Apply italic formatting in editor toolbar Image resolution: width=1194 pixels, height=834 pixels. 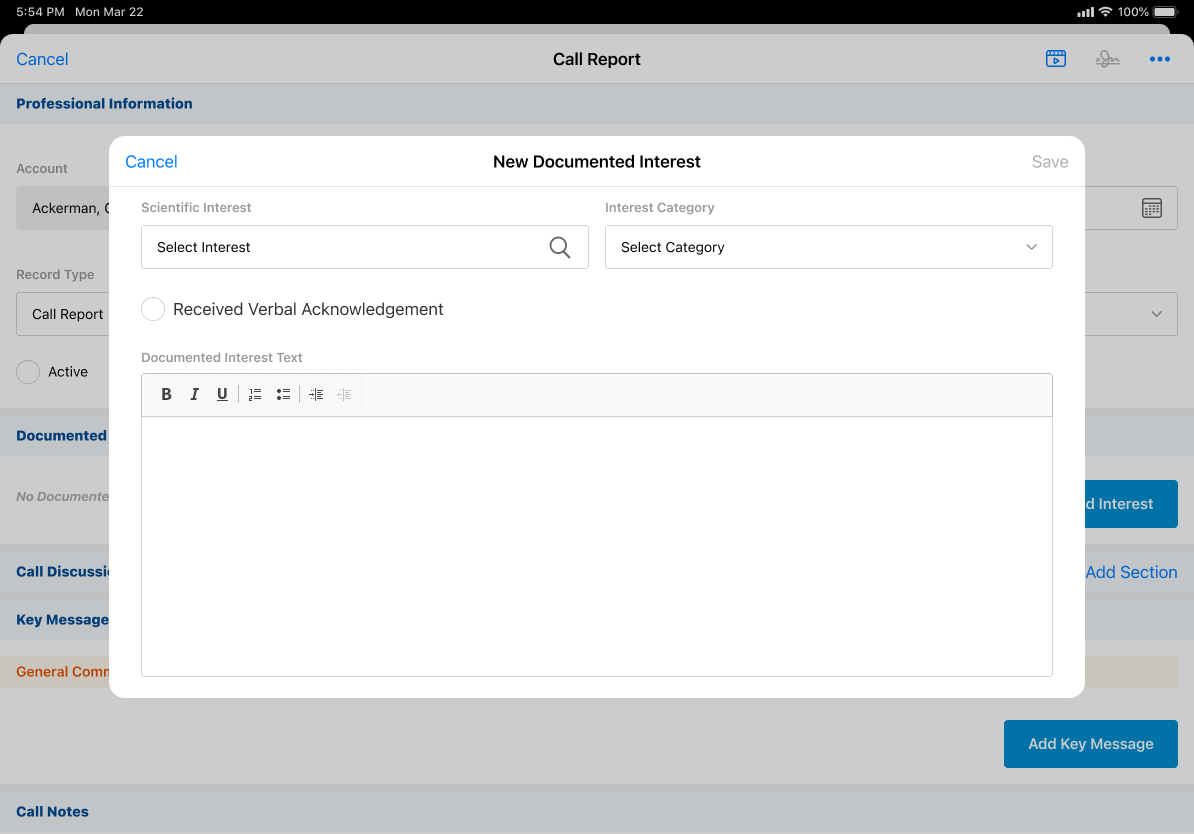(195, 394)
